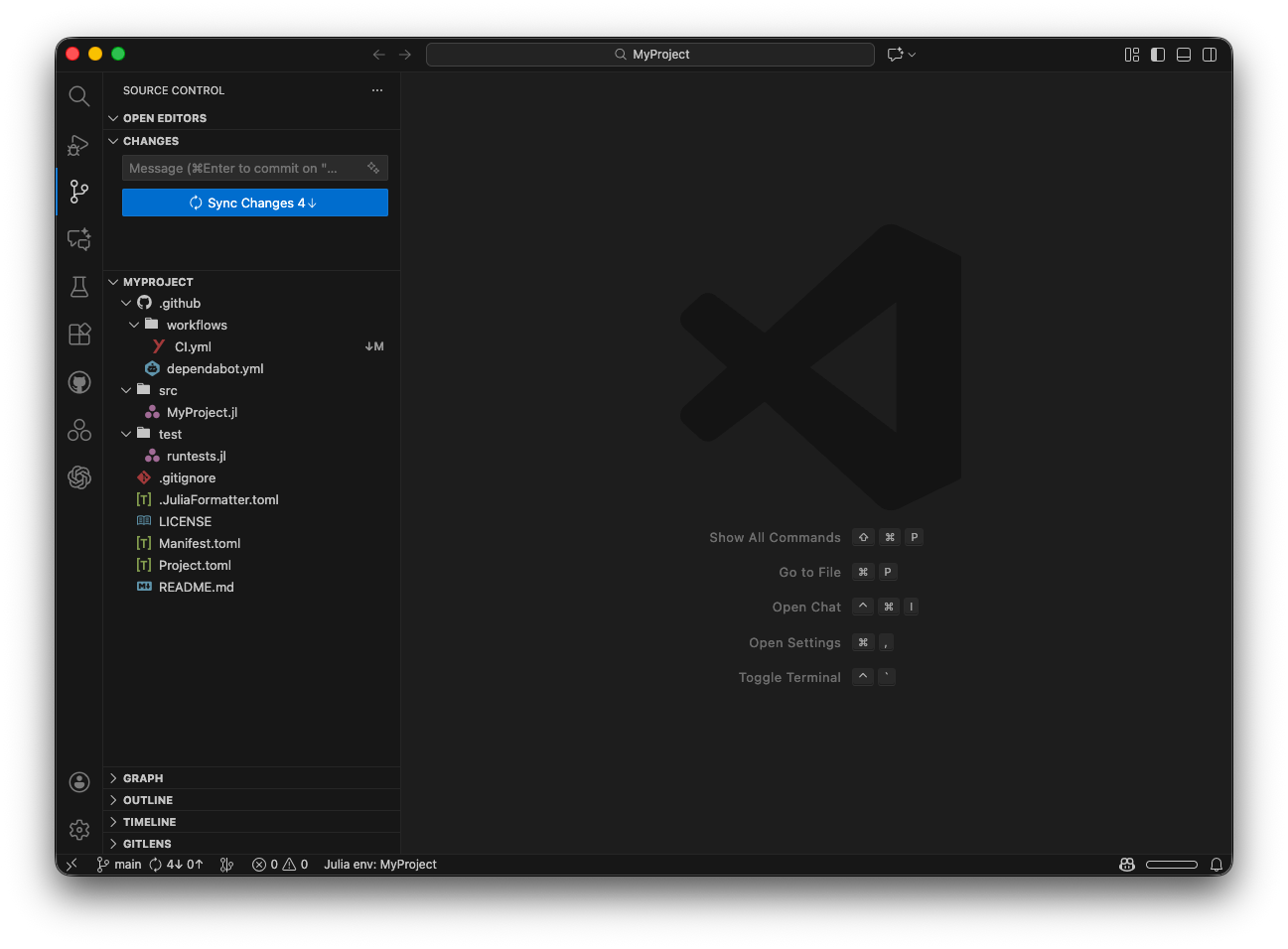Click the notifications bell in status bar
This screenshot has width=1288, height=949.
click(x=1216, y=865)
